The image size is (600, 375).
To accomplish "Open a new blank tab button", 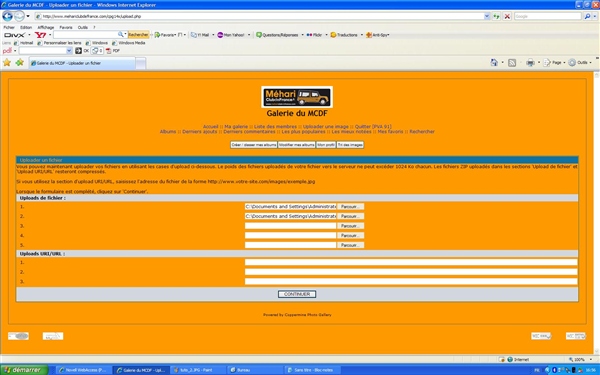I will (140, 63).
